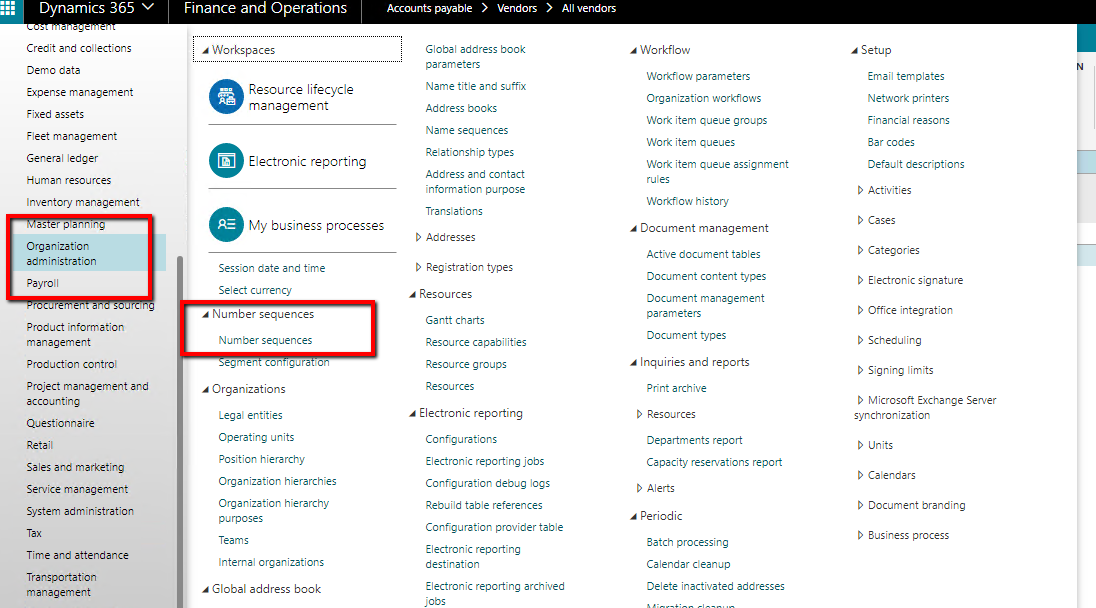Open the Number sequences link
This screenshot has height=608, width=1096.
(x=266, y=340)
